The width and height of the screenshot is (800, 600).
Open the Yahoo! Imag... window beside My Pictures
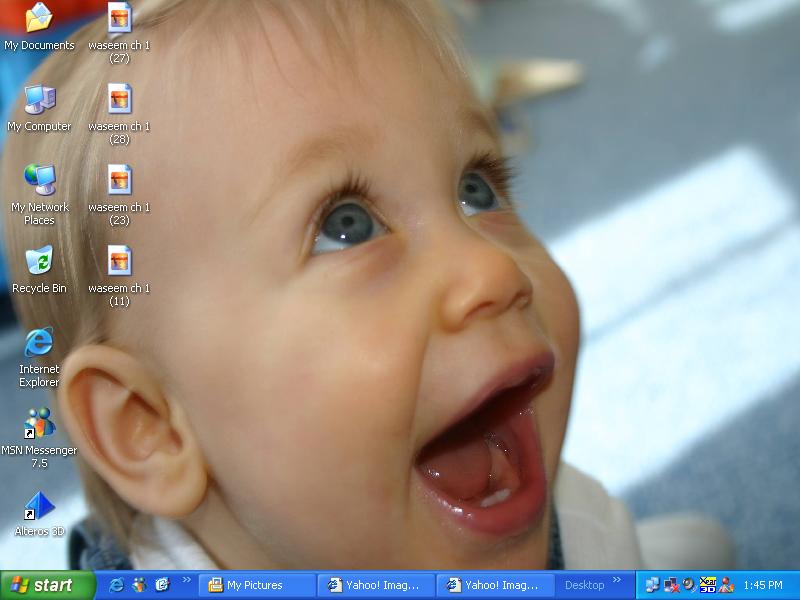pos(377,585)
